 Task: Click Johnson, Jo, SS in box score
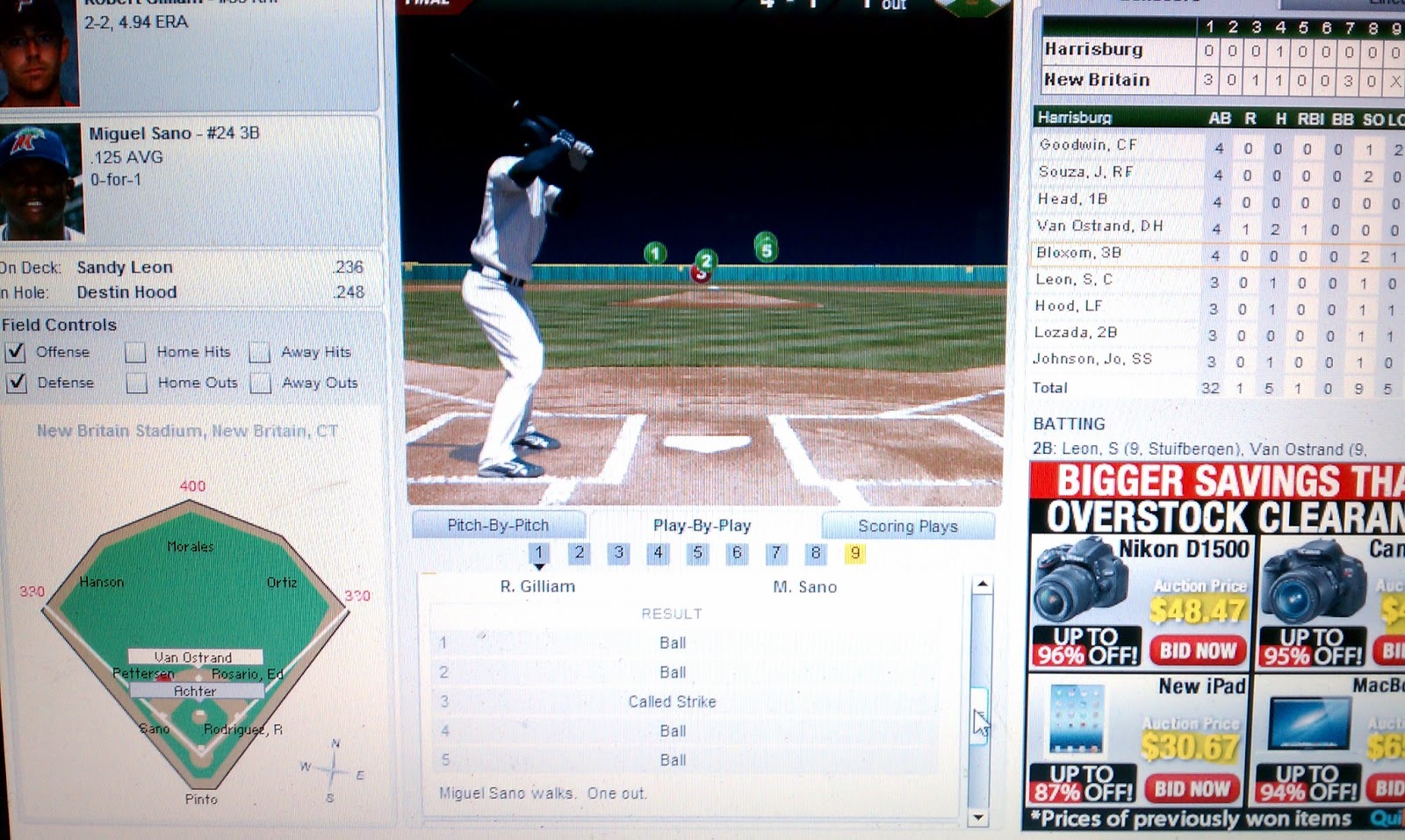(x=1092, y=359)
